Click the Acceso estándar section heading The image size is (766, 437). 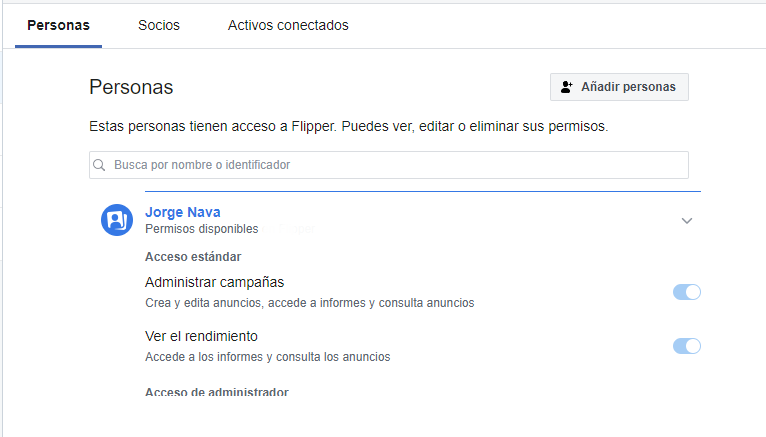click(193, 257)
